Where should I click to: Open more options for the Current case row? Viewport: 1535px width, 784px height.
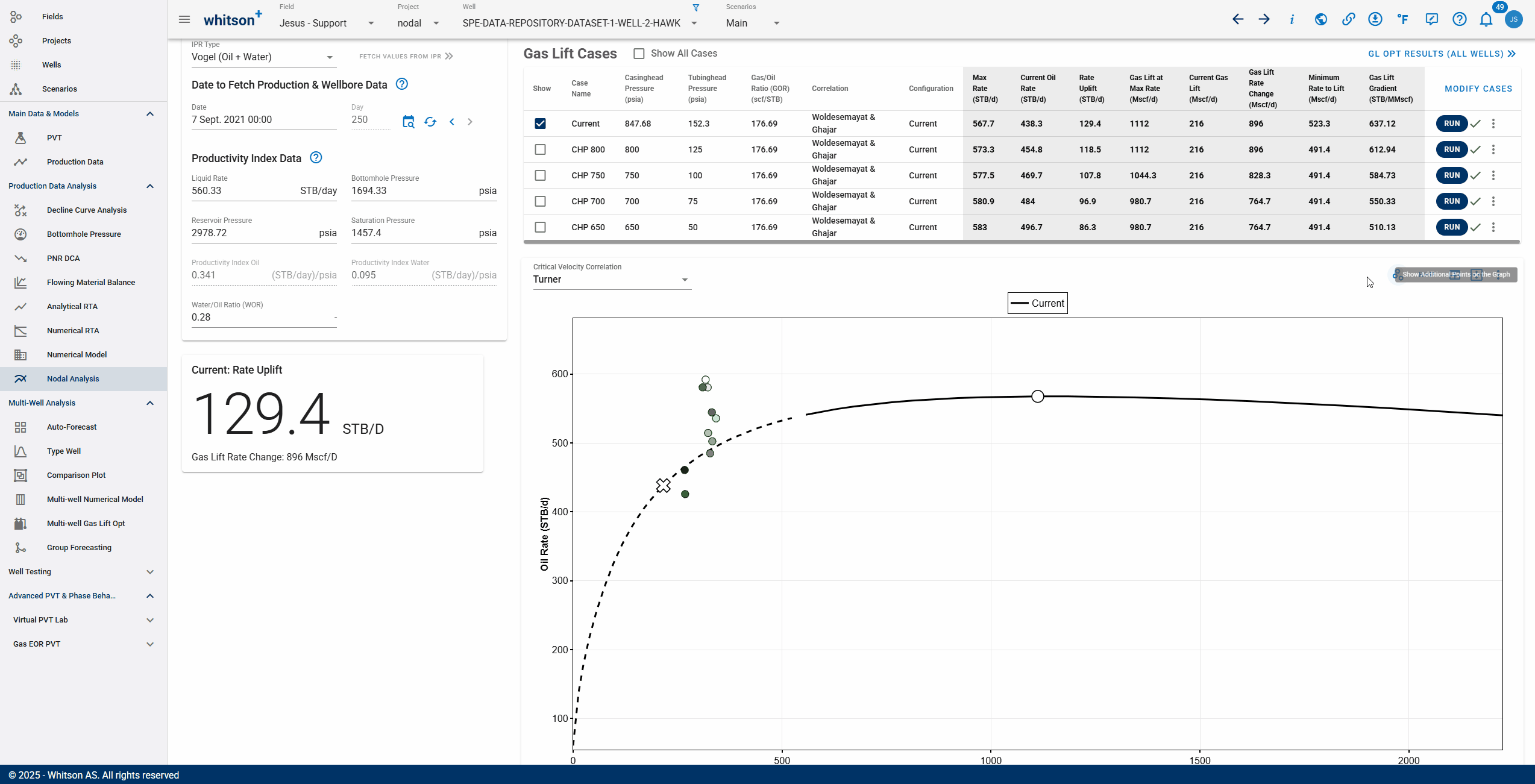(1493, 124)
